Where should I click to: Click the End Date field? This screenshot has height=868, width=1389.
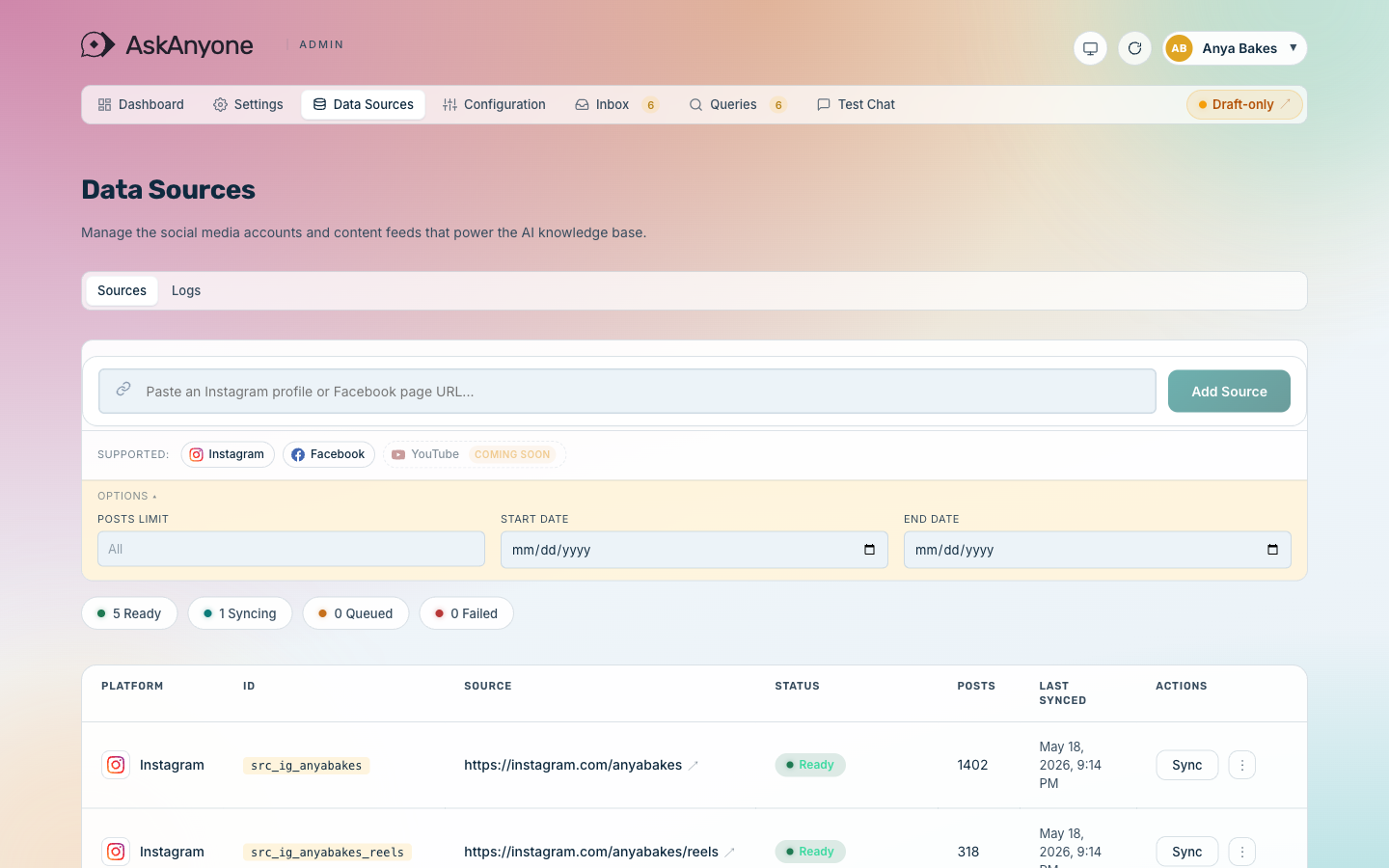[1098, 550]
